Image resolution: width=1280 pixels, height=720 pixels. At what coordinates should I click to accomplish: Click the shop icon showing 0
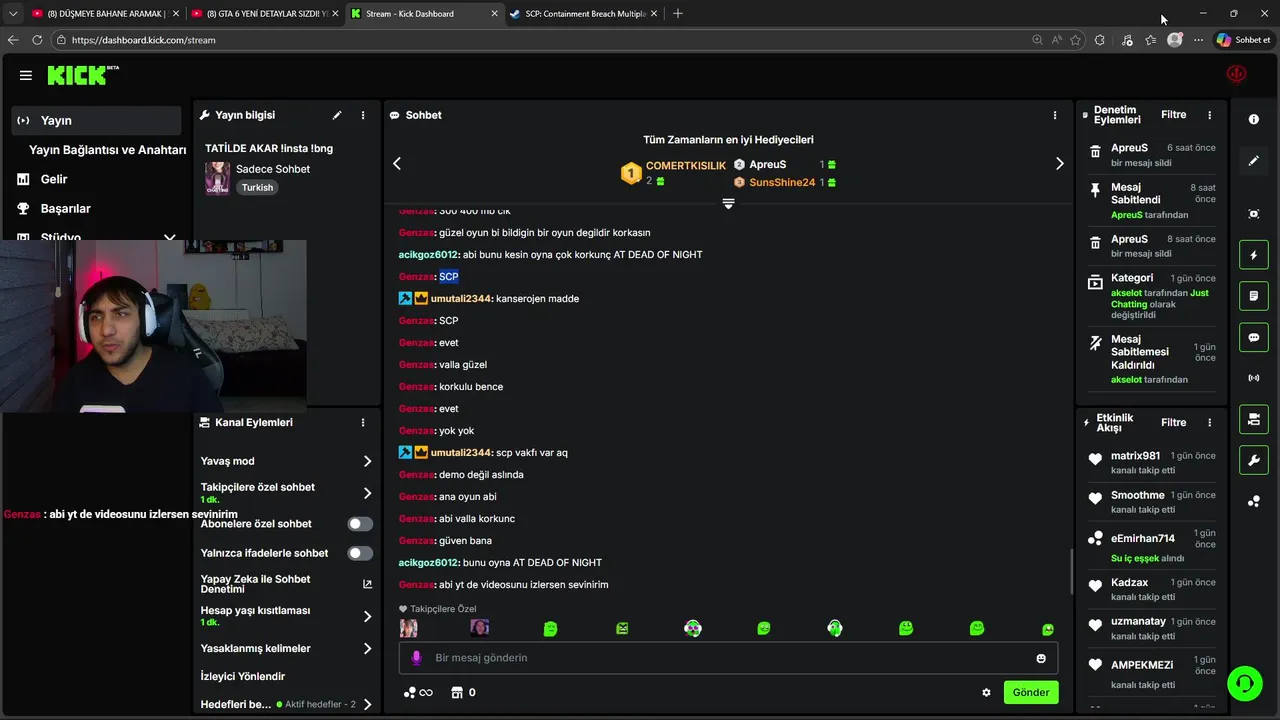[x=463, y=692]
